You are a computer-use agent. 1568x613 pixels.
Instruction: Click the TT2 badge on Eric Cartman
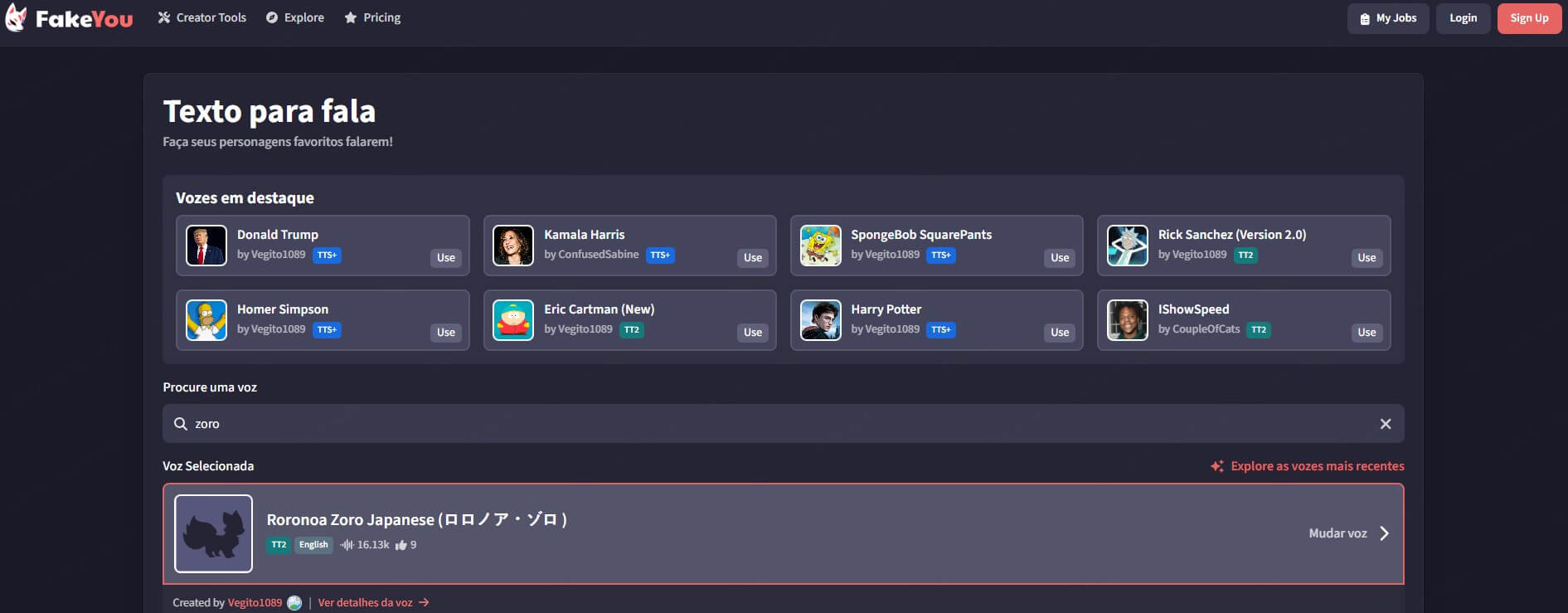[x=632, y=330]
